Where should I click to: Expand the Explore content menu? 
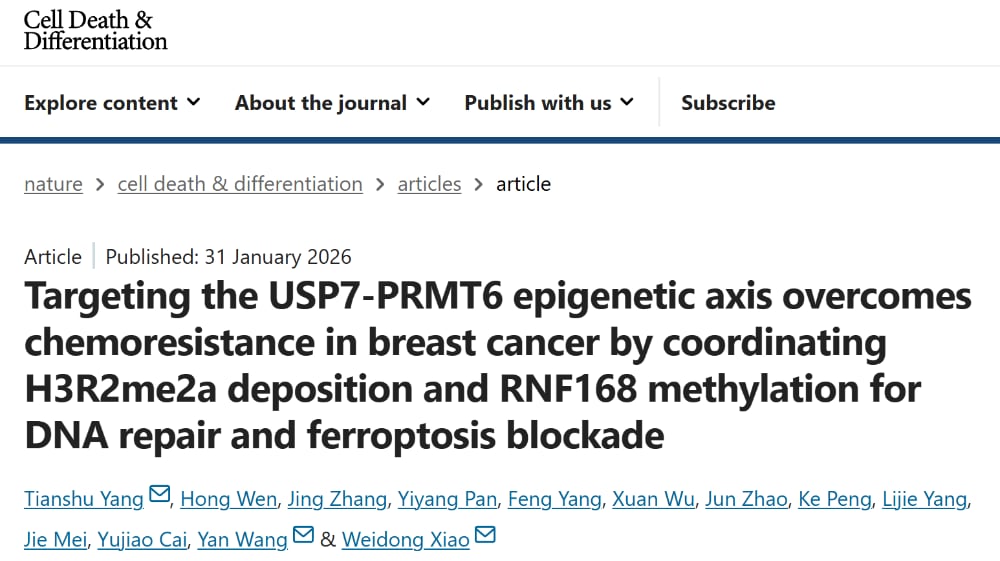pos(112,103)
